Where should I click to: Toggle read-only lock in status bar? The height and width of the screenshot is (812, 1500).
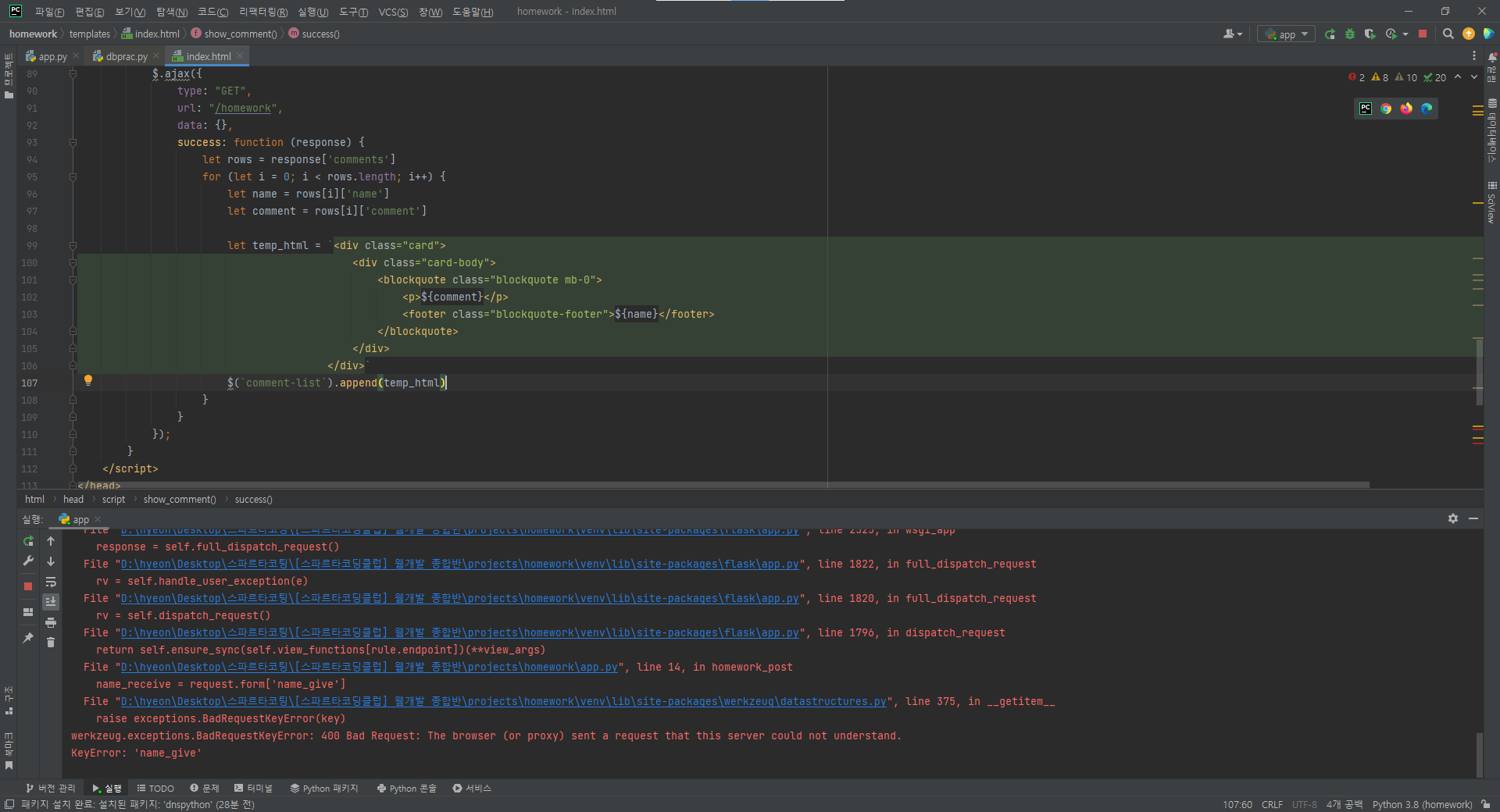click(1486, 804)
